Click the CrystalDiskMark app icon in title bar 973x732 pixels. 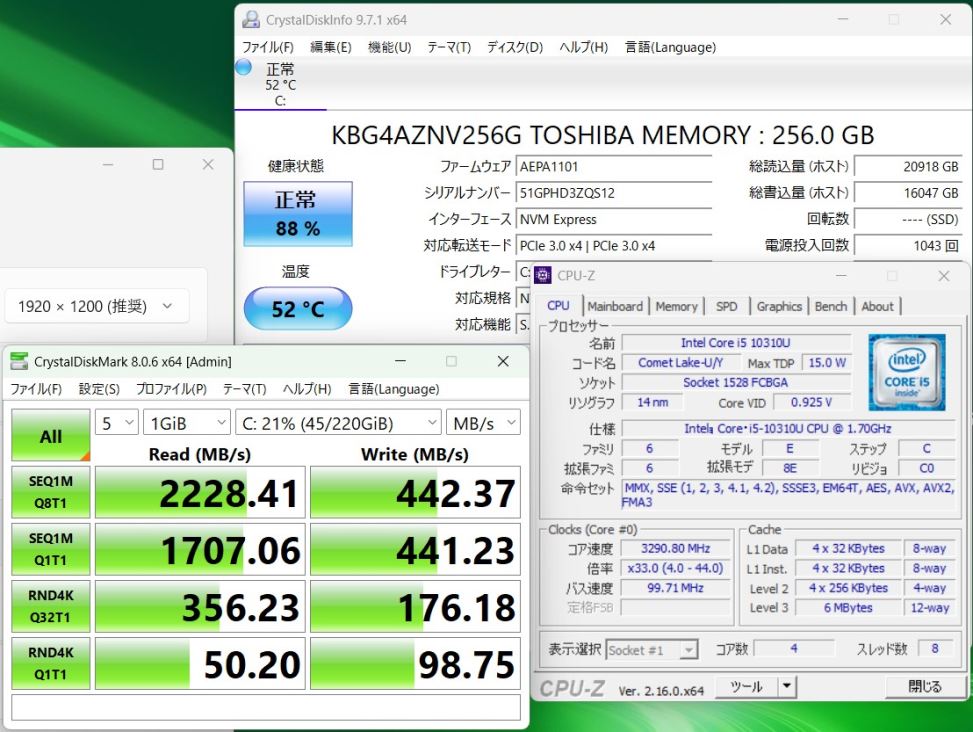(x=19, y=361)
